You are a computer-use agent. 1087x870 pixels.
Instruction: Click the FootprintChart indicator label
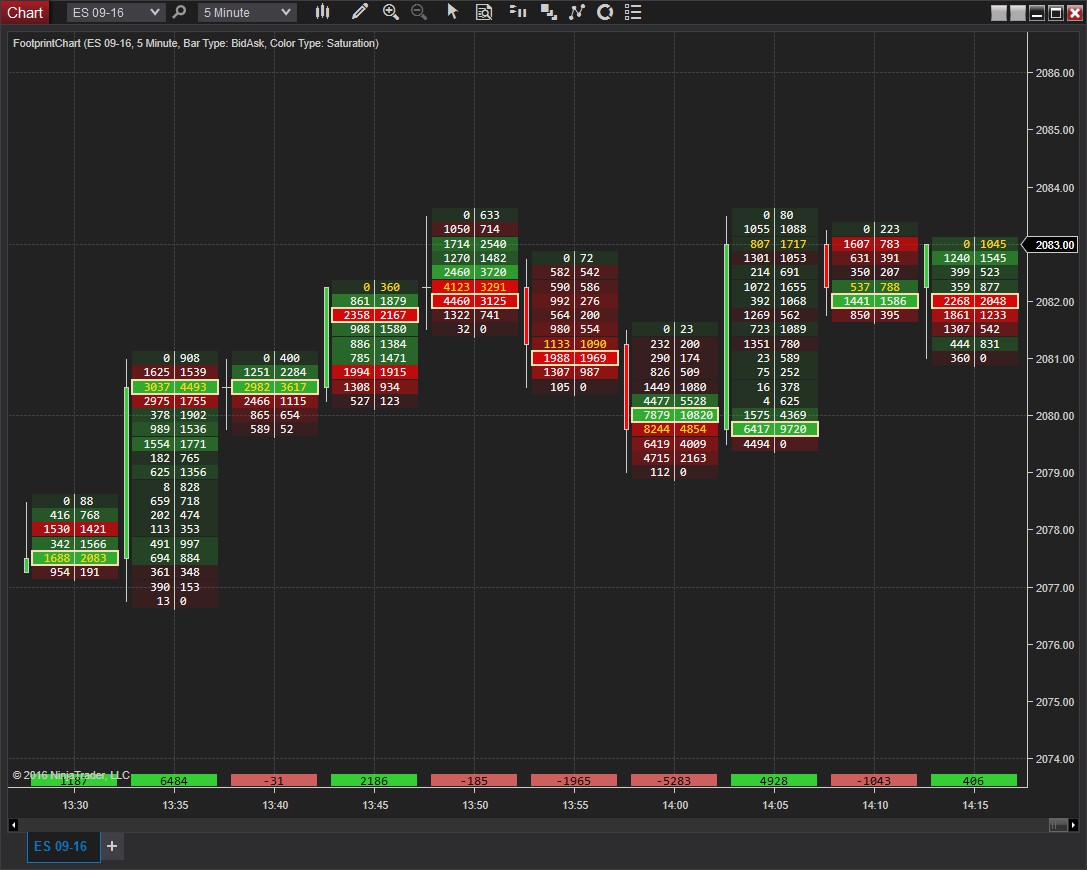195,43
